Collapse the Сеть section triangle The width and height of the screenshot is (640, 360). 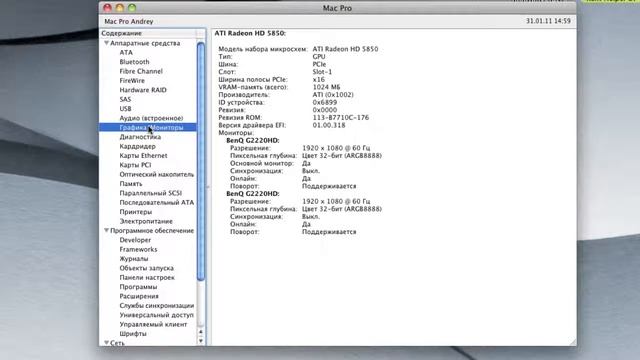(x=107, y=343)
